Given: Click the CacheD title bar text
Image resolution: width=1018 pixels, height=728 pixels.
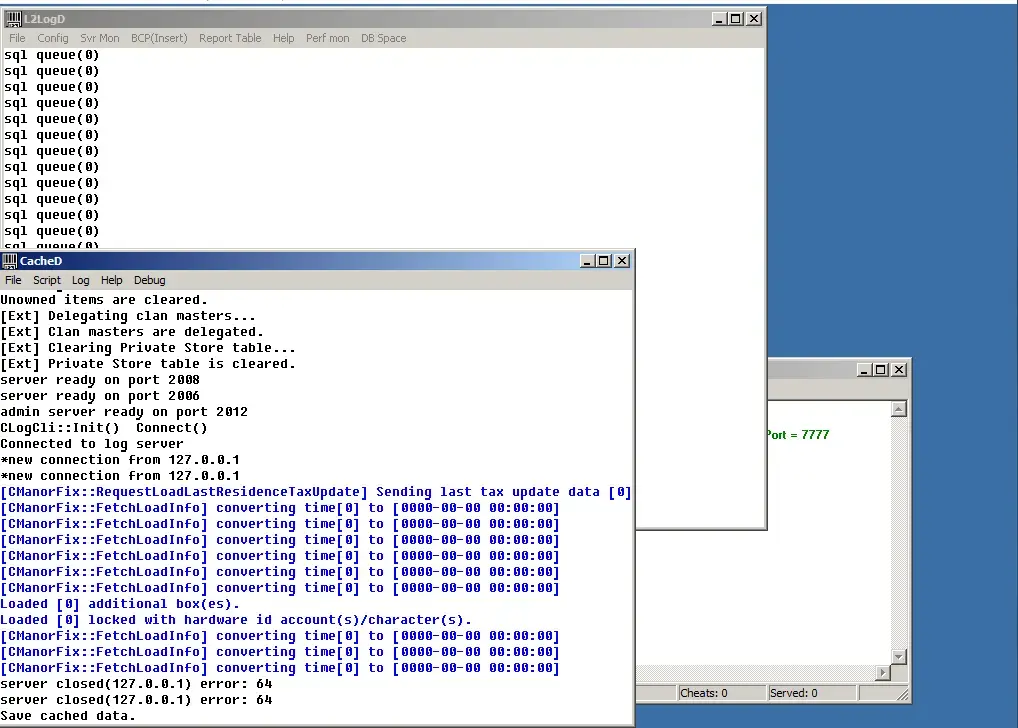Looking at the screenshot, I should click(x=41, y=261).
